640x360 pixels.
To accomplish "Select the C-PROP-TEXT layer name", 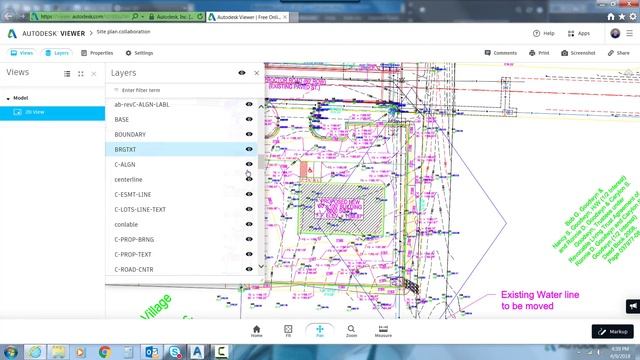I will click(133, 255).
